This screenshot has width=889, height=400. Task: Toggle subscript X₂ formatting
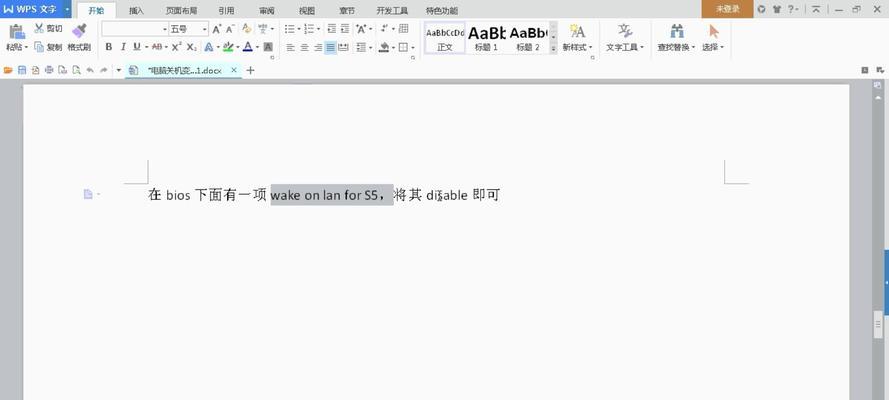point(192,47)
